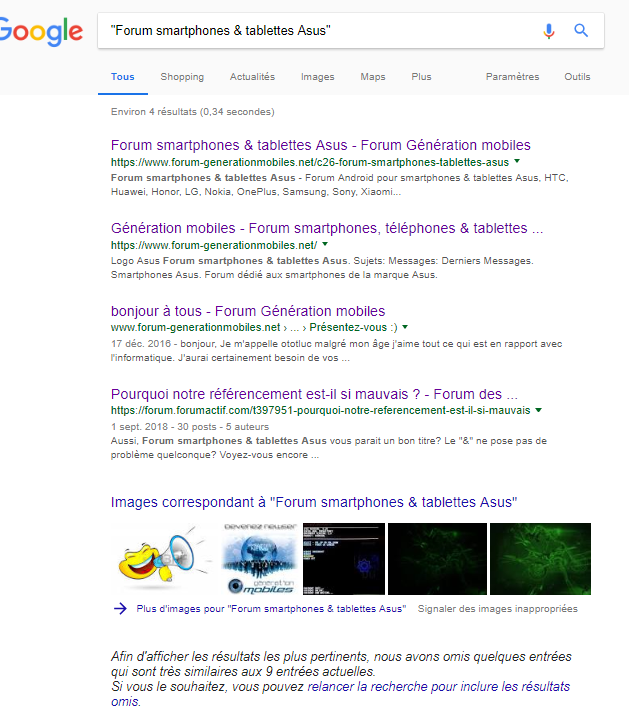Open 'Images correspondant à' heading link
The image size is (629, 725).
(x=314, y=502)
